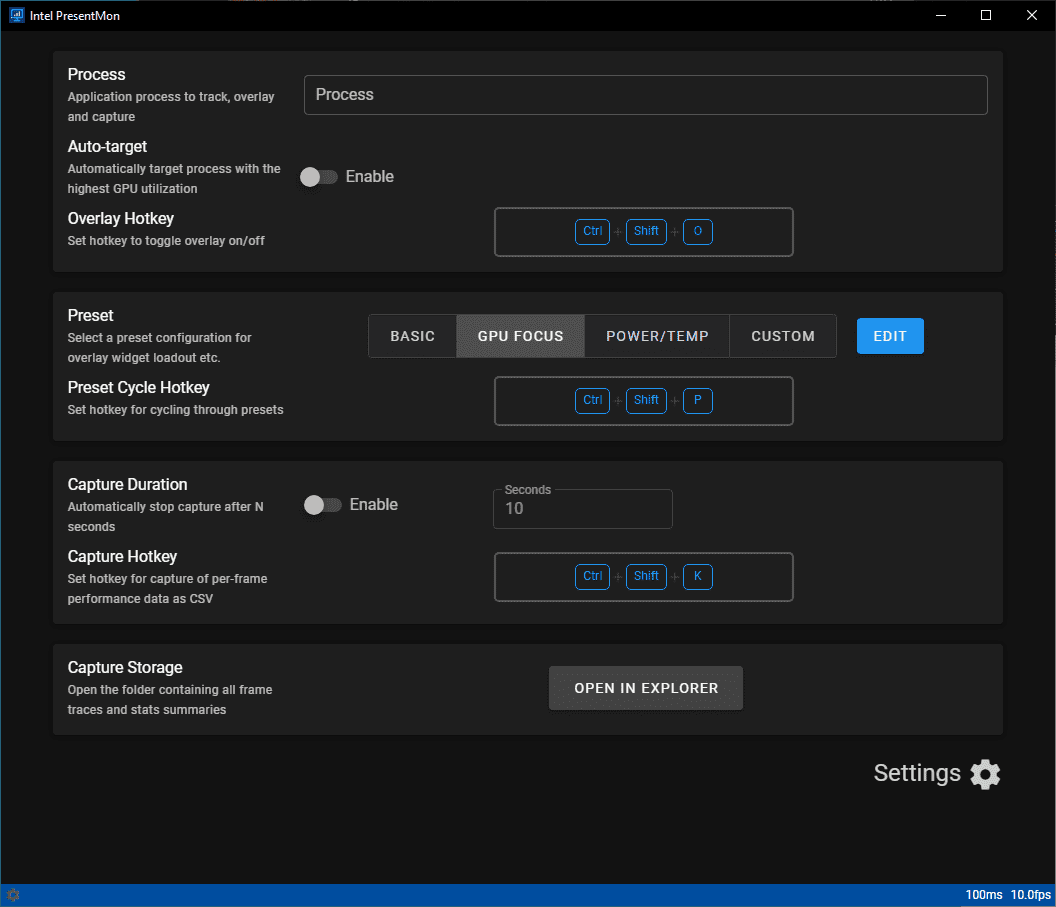1056x907 pixels.
Task: Minimize the PresentMon window
Action: click(941, 15)
